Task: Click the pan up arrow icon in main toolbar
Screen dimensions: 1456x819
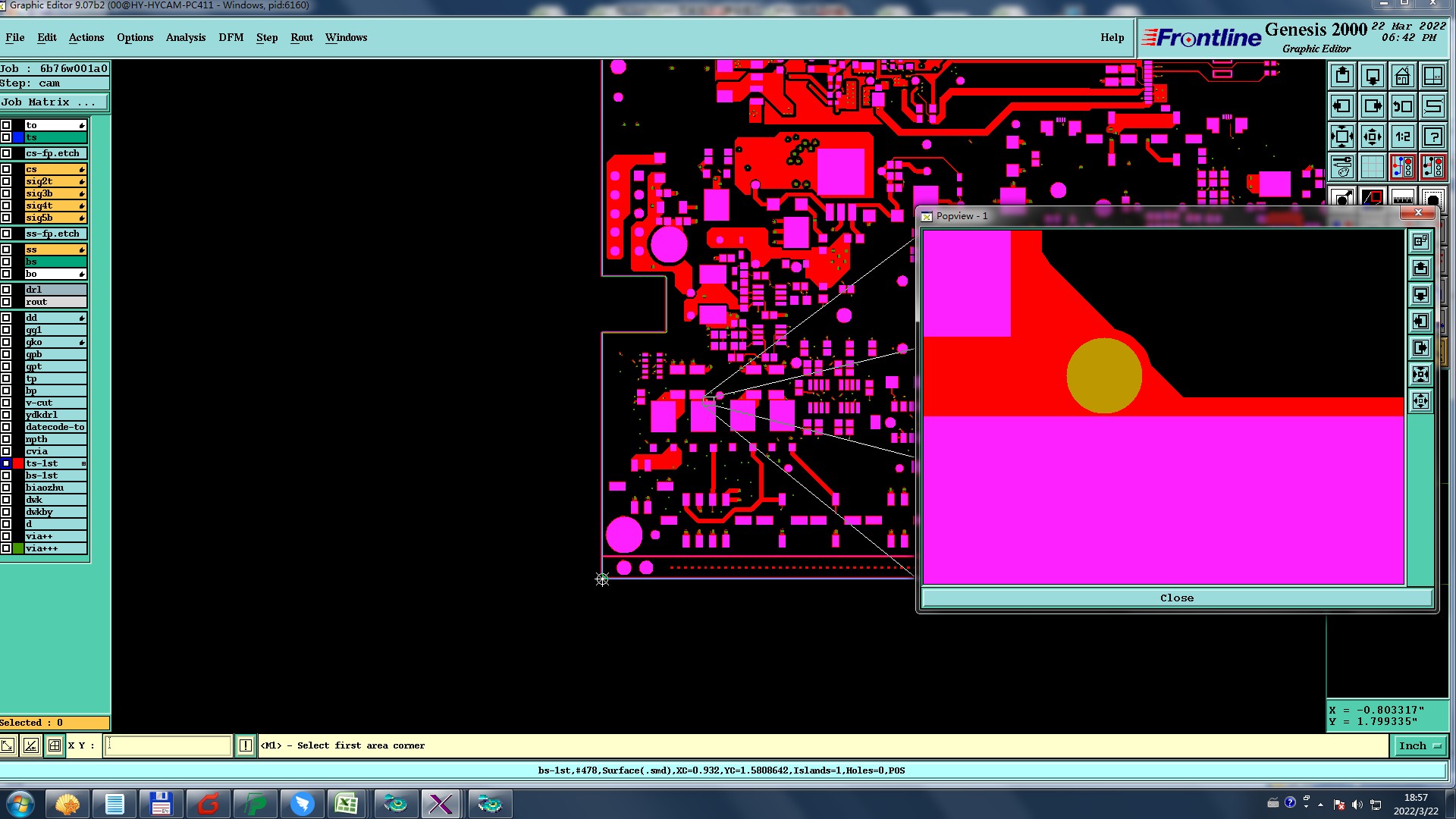Action: click(x=1341, y=76)
